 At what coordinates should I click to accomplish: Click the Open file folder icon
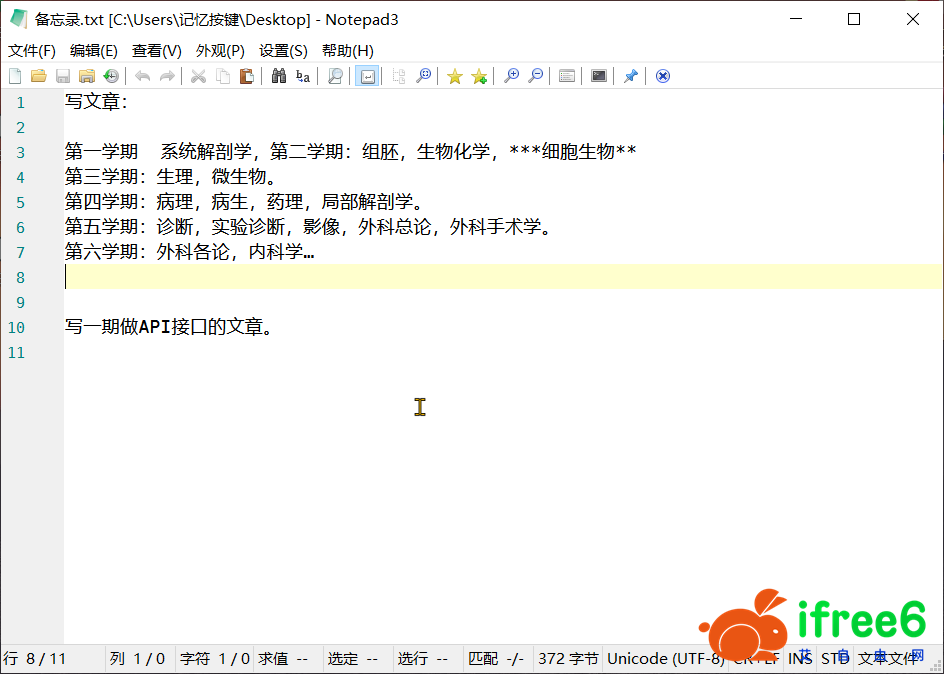39,76
